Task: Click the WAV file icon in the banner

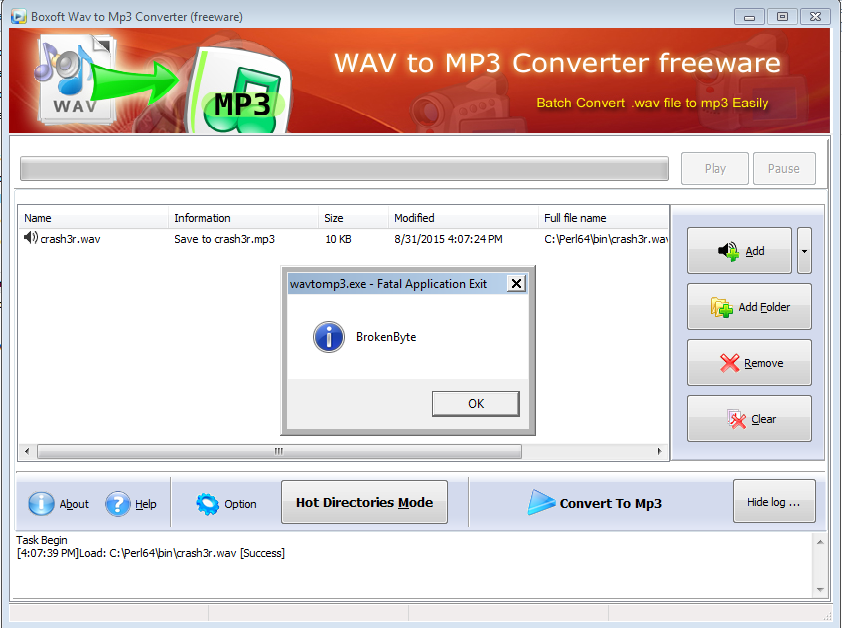Action: point(74,78)
